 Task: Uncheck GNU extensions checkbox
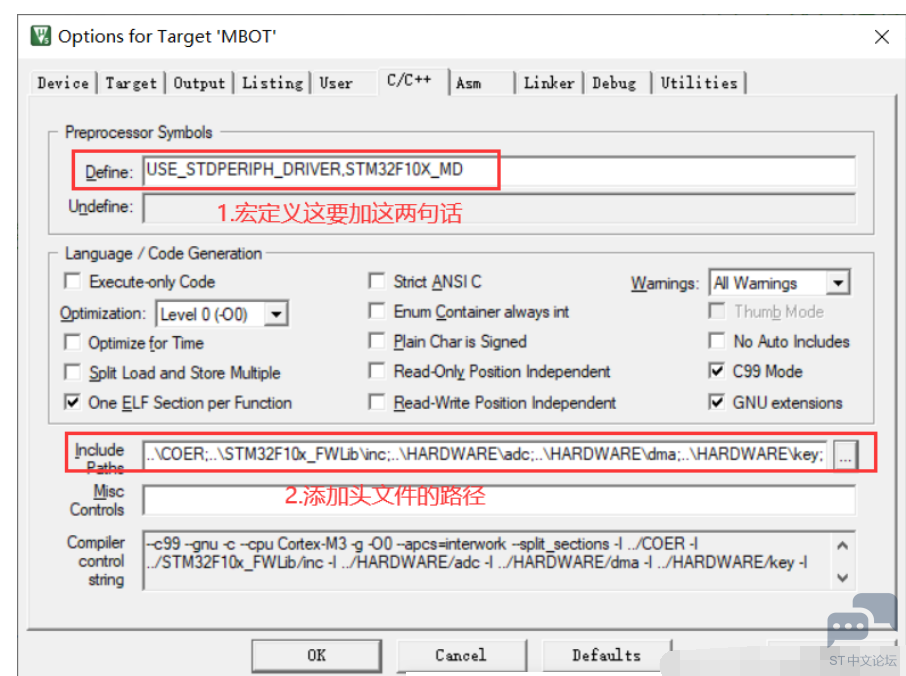[x=717, y=402]
